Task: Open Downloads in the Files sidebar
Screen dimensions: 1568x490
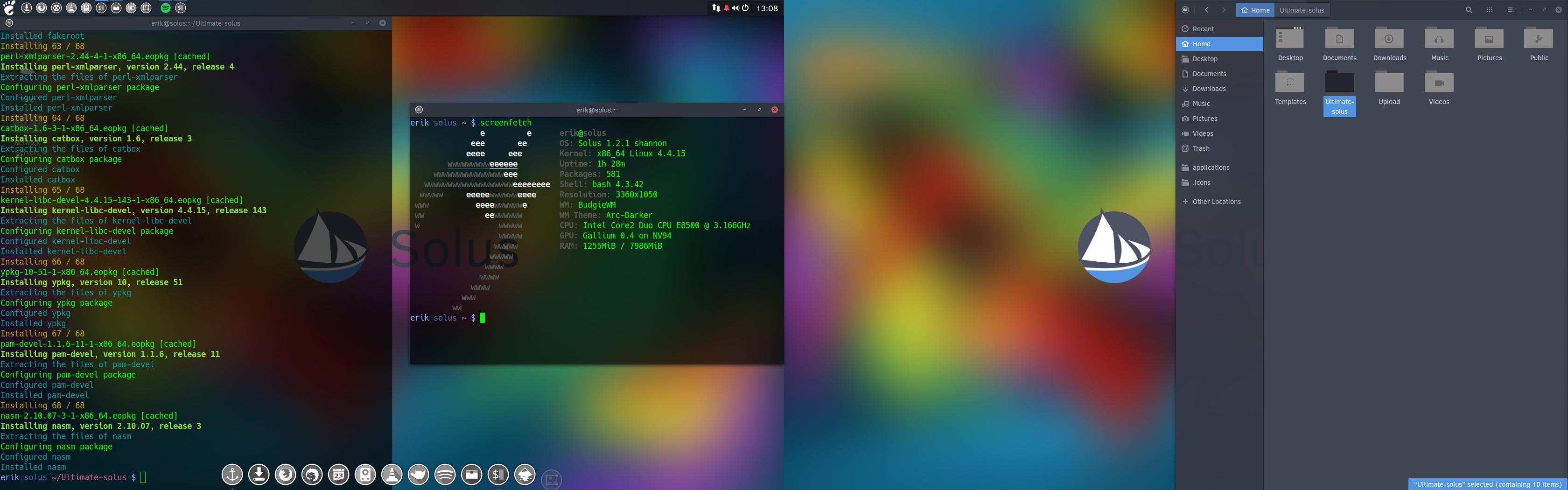Action: click(x=1219, y=88)
